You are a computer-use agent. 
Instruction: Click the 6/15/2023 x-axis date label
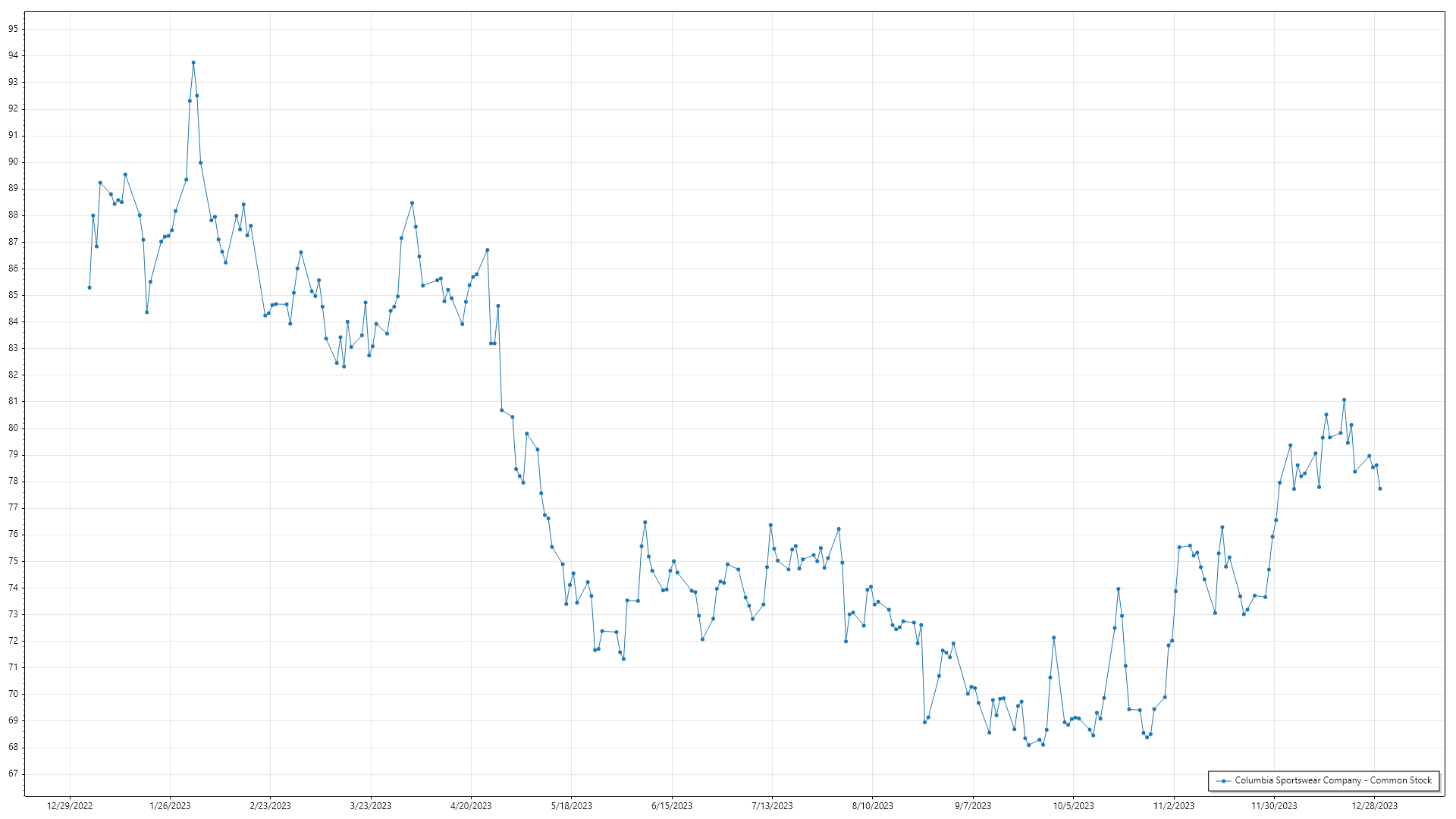(x=672, y=805)
